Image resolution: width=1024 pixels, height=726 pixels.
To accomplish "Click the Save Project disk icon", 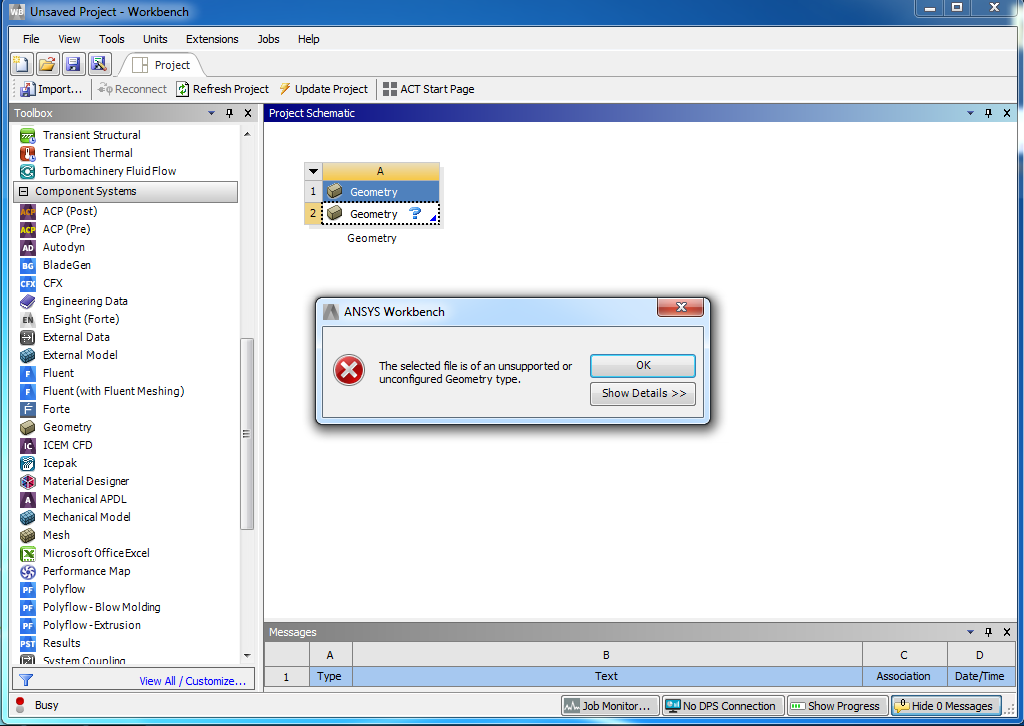I will click(73, 64).
